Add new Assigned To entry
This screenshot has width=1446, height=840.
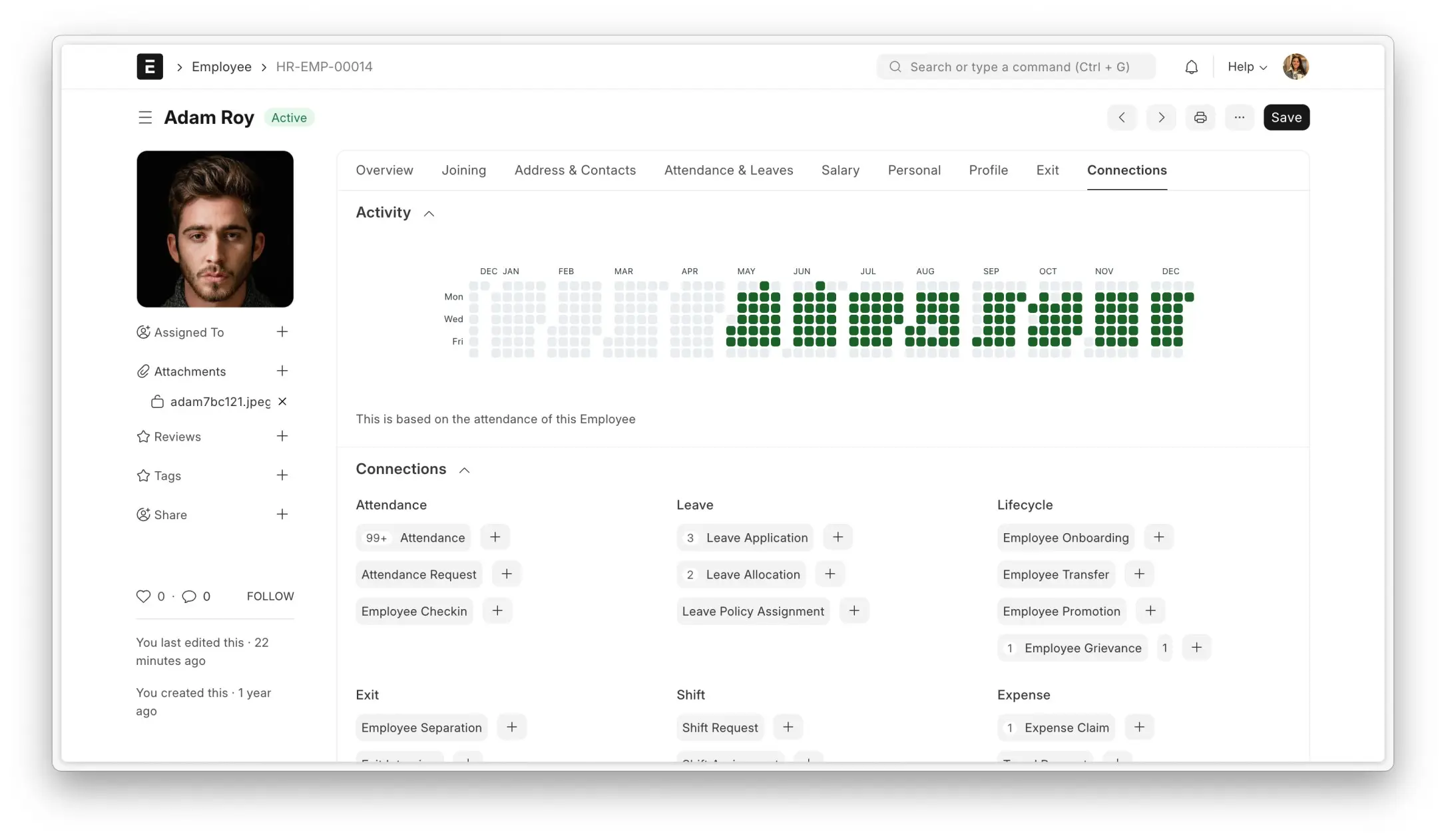point(282,331)
